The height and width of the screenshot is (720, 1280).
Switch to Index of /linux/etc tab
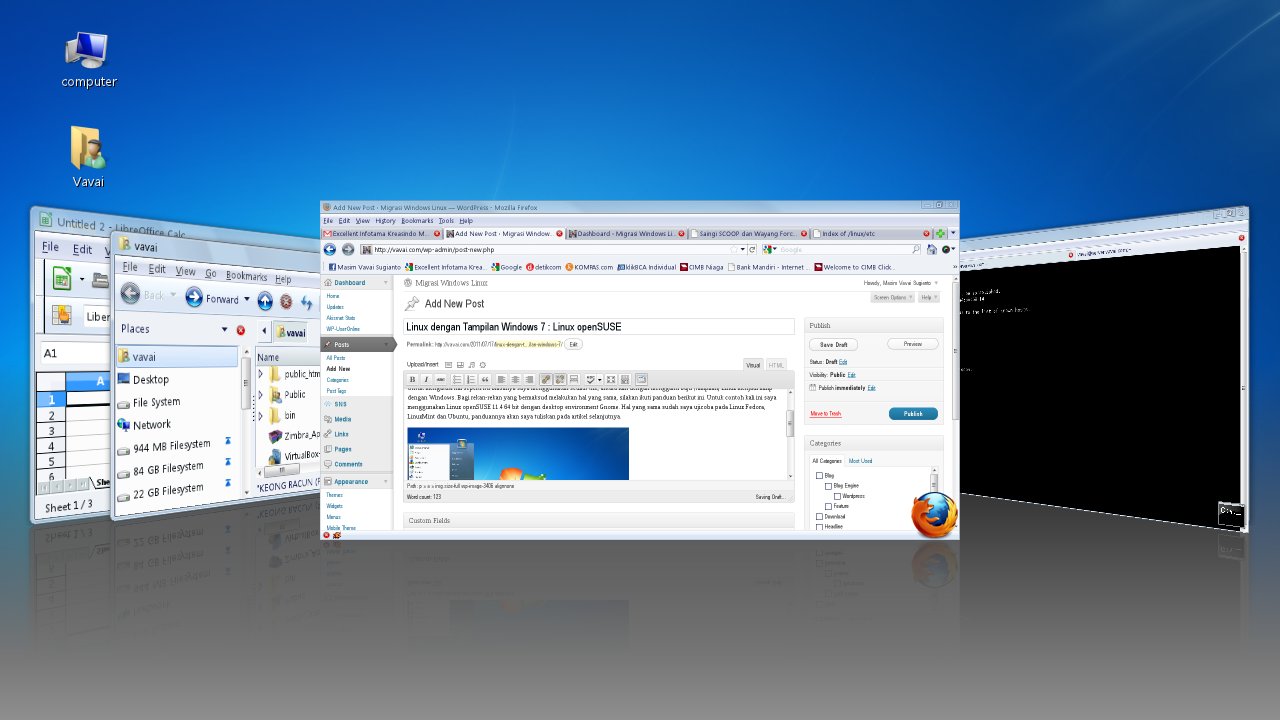click(870, 234)
